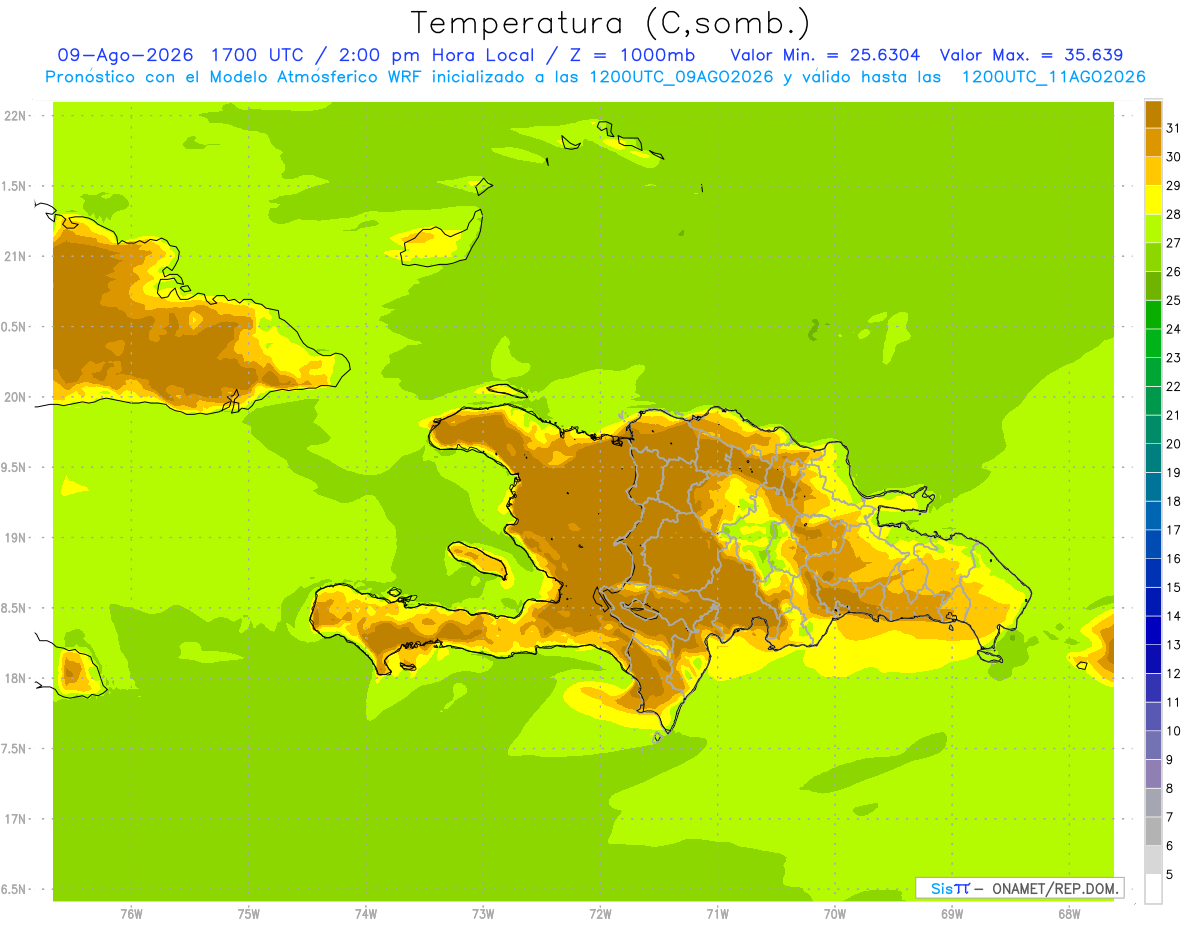Viewport: 1200px width, 927px height.
Task: Click the '20N' latitude axis label
Action: (15, 397)
